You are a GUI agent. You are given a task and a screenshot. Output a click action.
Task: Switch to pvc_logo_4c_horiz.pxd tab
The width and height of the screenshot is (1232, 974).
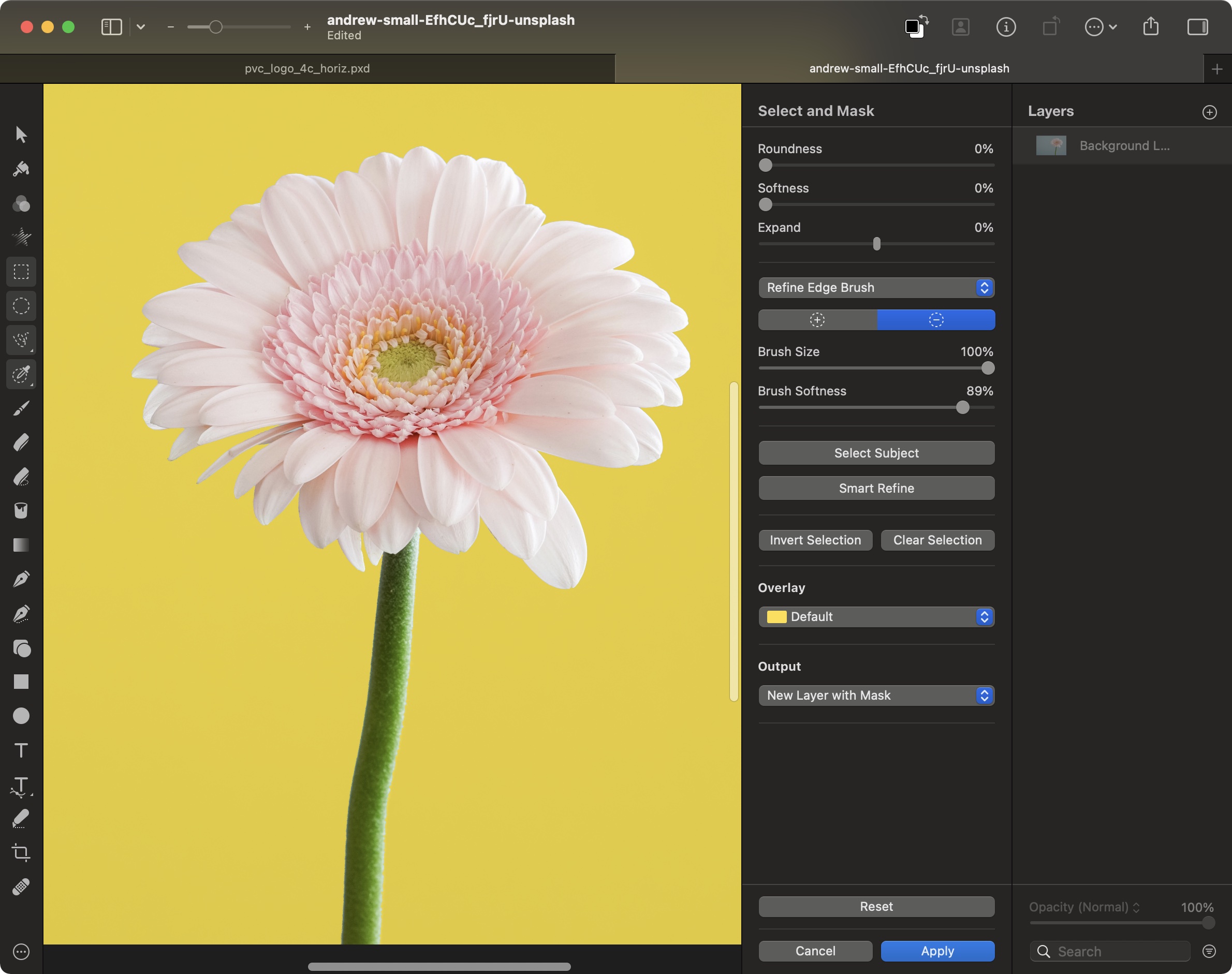(x=307, y=68)
